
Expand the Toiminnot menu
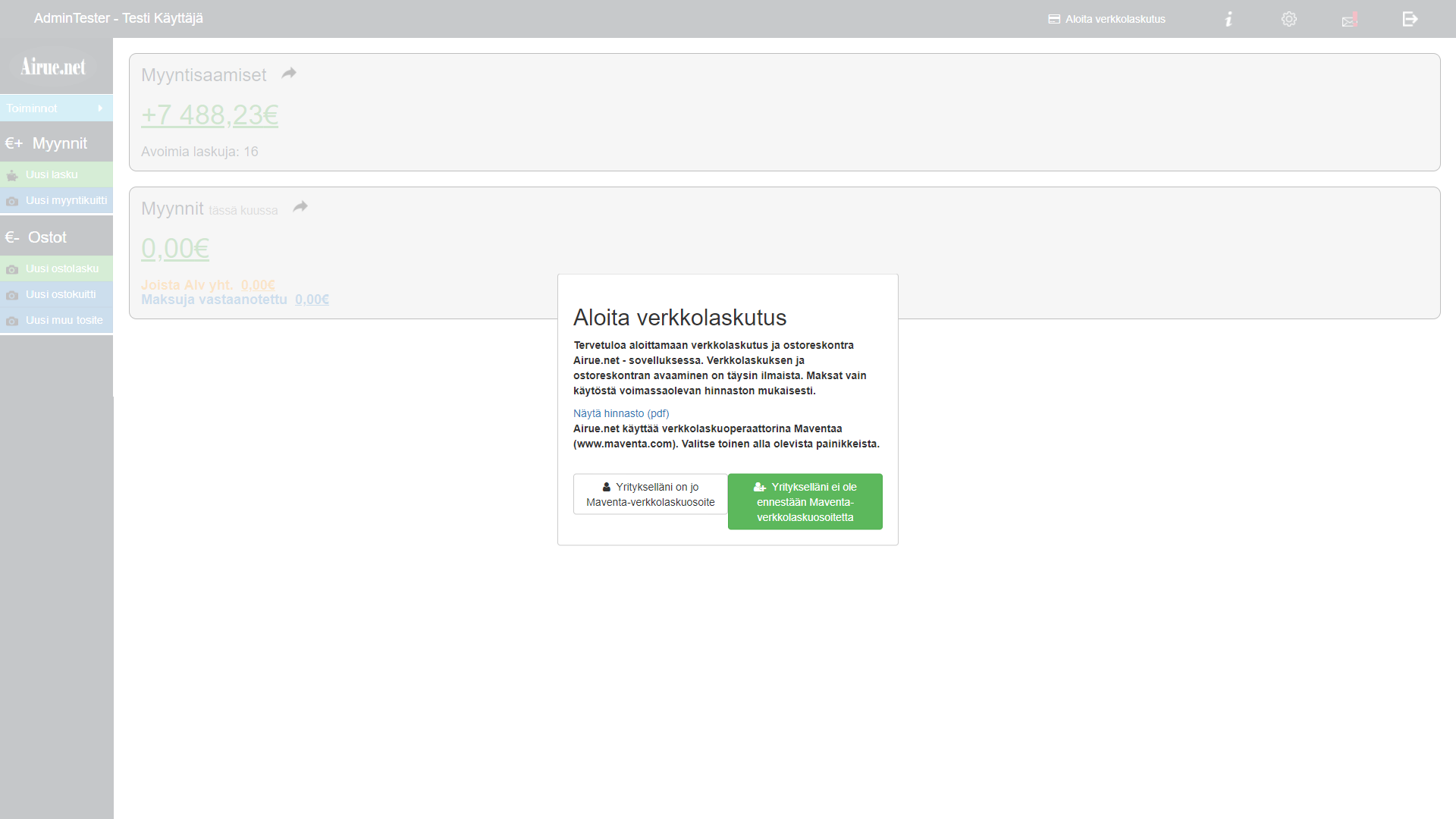pyautogui.click(x=56, y=108)
